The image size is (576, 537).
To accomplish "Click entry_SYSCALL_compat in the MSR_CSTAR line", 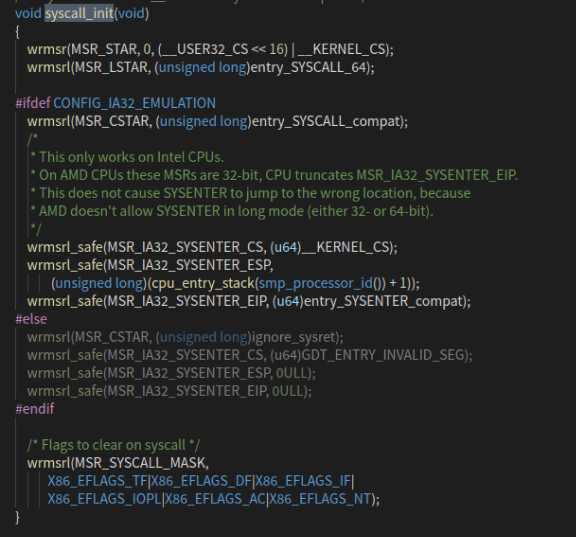I will coord(327,122).
